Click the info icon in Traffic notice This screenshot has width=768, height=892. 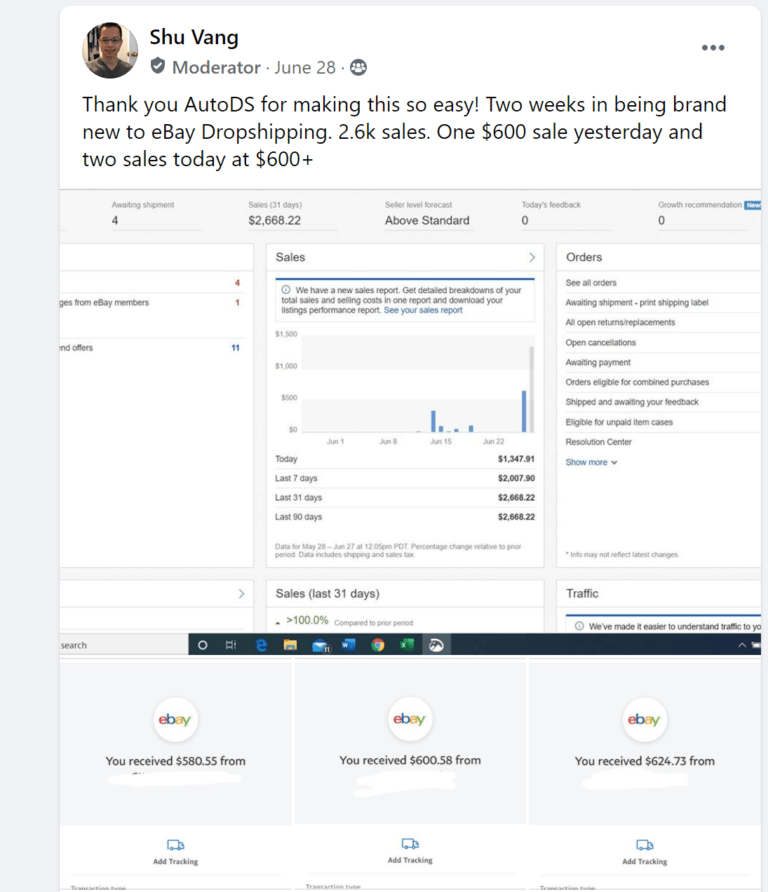[579, 626]
